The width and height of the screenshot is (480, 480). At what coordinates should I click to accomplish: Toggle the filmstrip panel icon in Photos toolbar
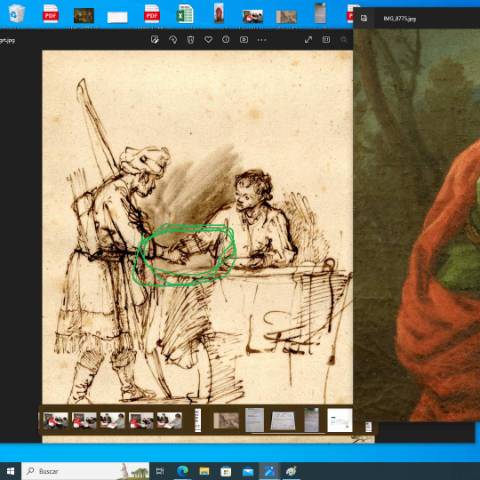click(x=326, y=40)
